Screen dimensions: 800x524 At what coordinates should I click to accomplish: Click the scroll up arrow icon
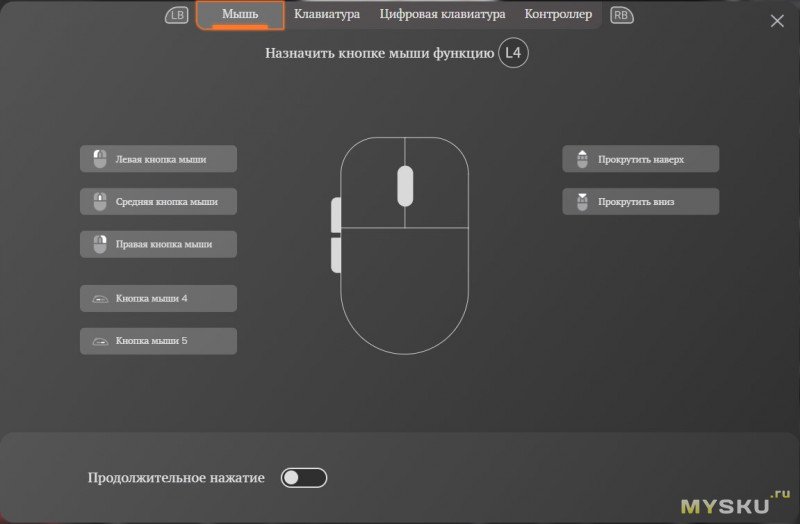point(582,159)
